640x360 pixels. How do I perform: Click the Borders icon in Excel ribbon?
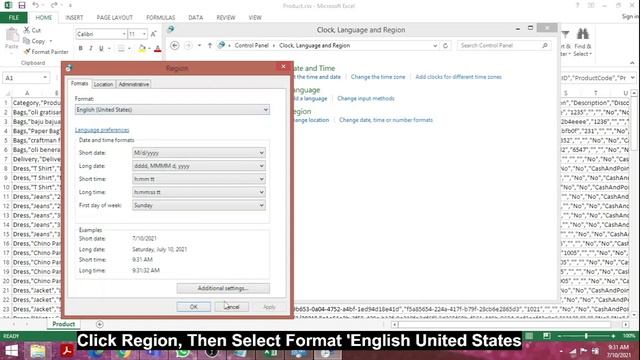point(121,49)
